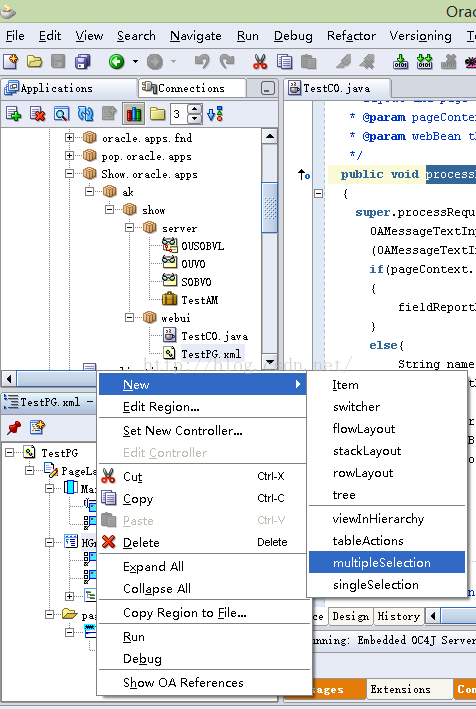Image resolution: width=476 pixels, height=709 pixels.
Task: Open the Versioning menu
Action: click(420, 36)
